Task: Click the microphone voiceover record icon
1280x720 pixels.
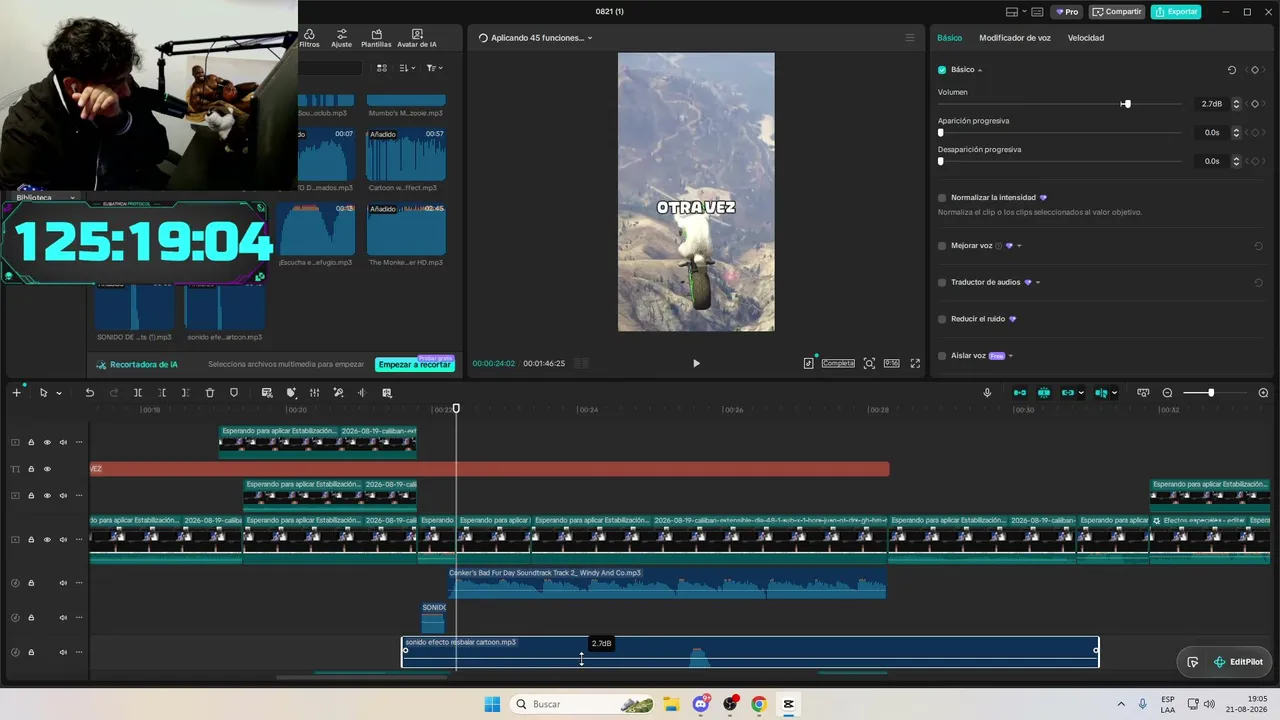Action: point(987,393)
